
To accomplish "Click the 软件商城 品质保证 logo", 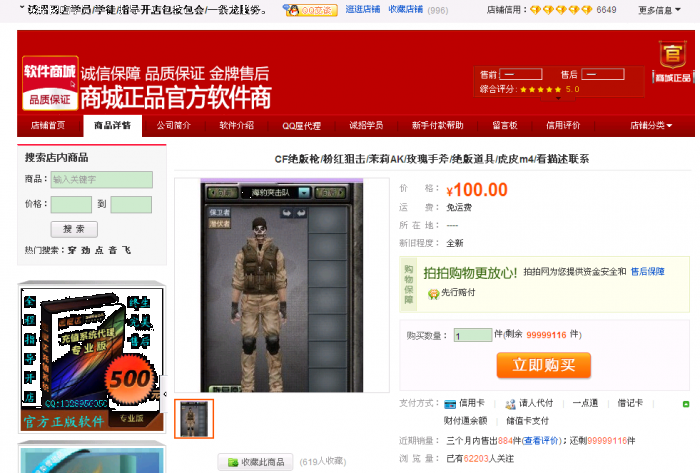I will tap(50, 83).
